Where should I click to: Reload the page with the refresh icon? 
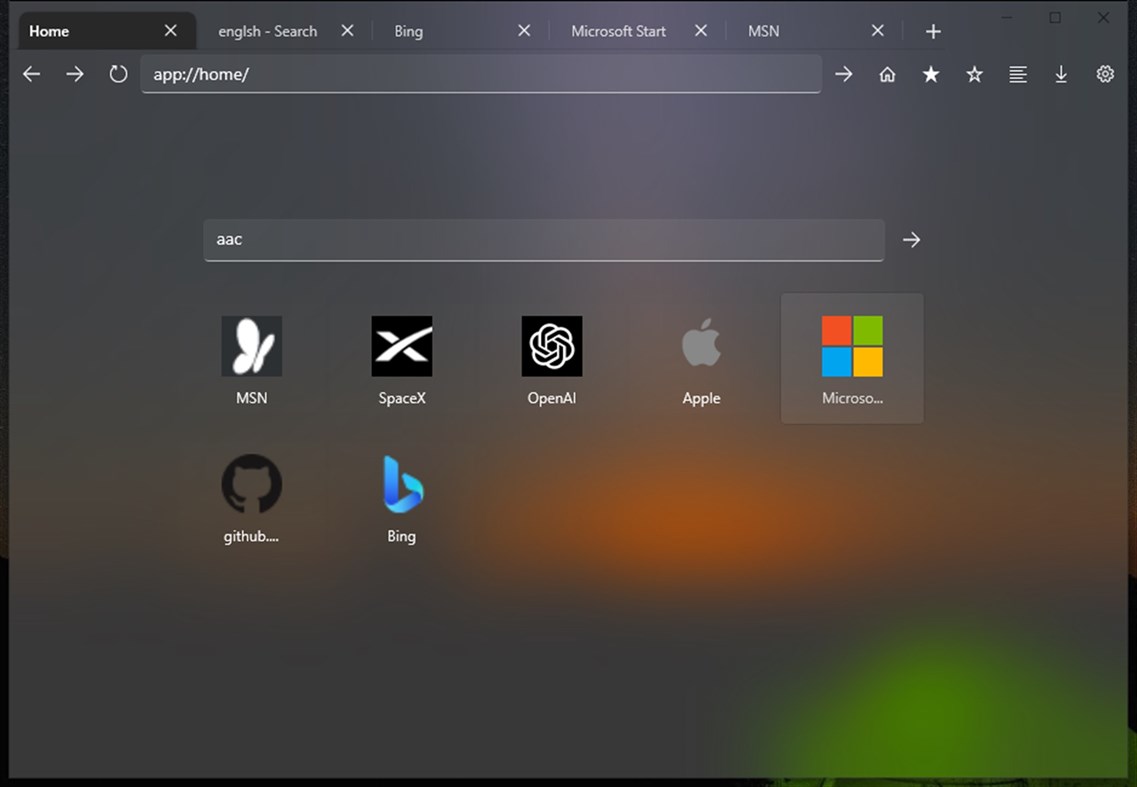pyautogui.click(x=118, y=73)
